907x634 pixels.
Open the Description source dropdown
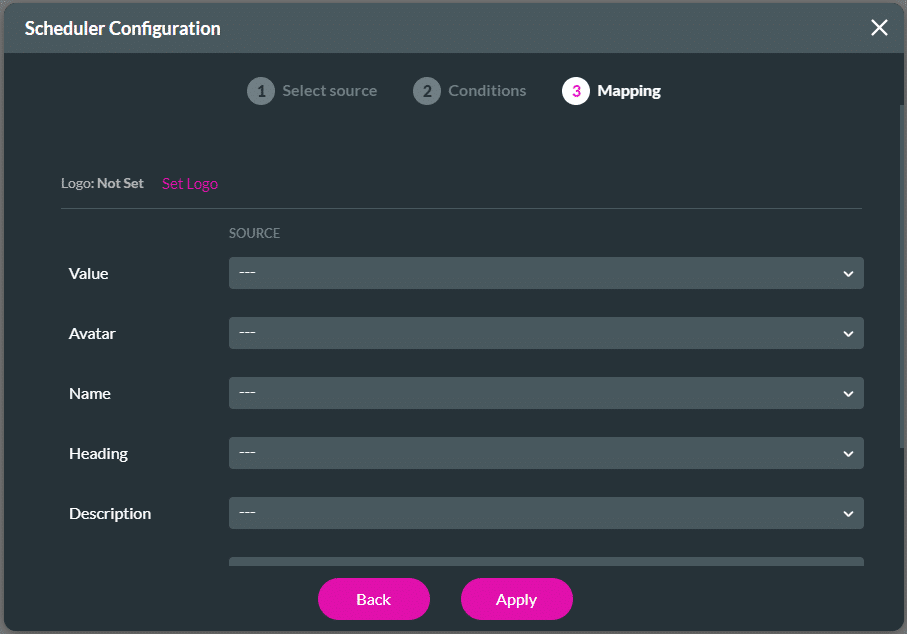pyautogui.click(x=545, y=513)
